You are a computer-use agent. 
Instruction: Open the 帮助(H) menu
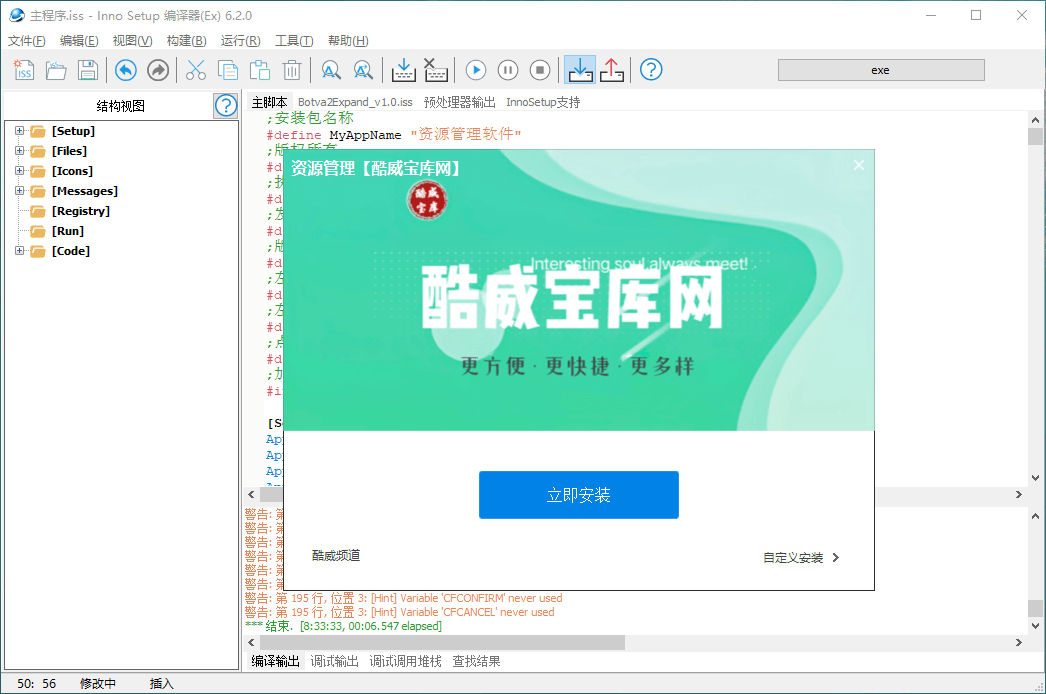(x=348, y=41)
